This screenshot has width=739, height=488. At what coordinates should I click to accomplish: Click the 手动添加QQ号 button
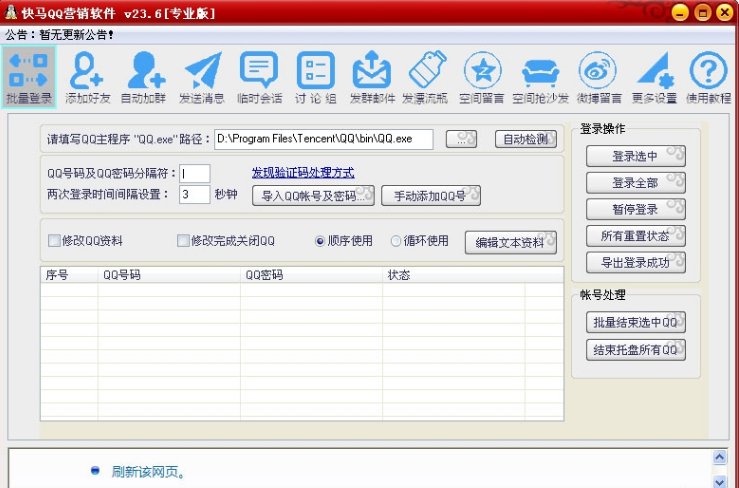431,196
